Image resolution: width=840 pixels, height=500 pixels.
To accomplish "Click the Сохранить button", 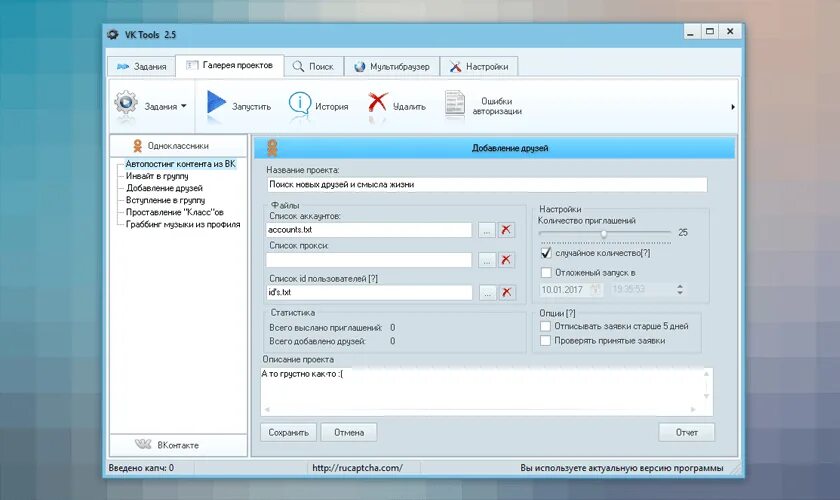I will pos(288,432).
